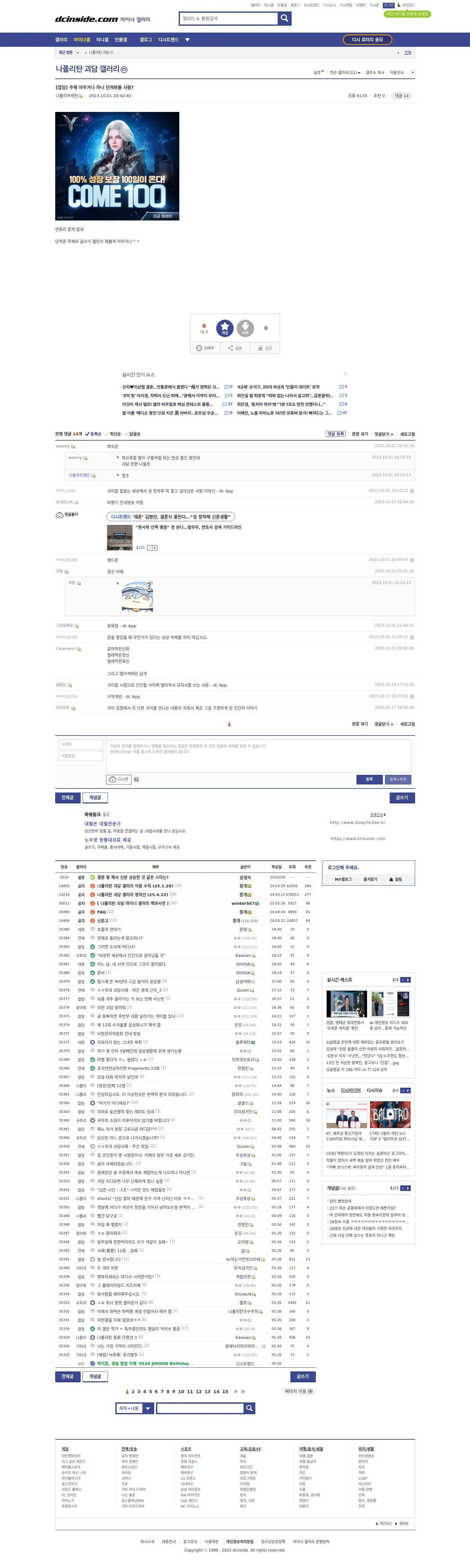Click the help question mark next to 디시콘
470x1568 pixels.
pos(137,779)
